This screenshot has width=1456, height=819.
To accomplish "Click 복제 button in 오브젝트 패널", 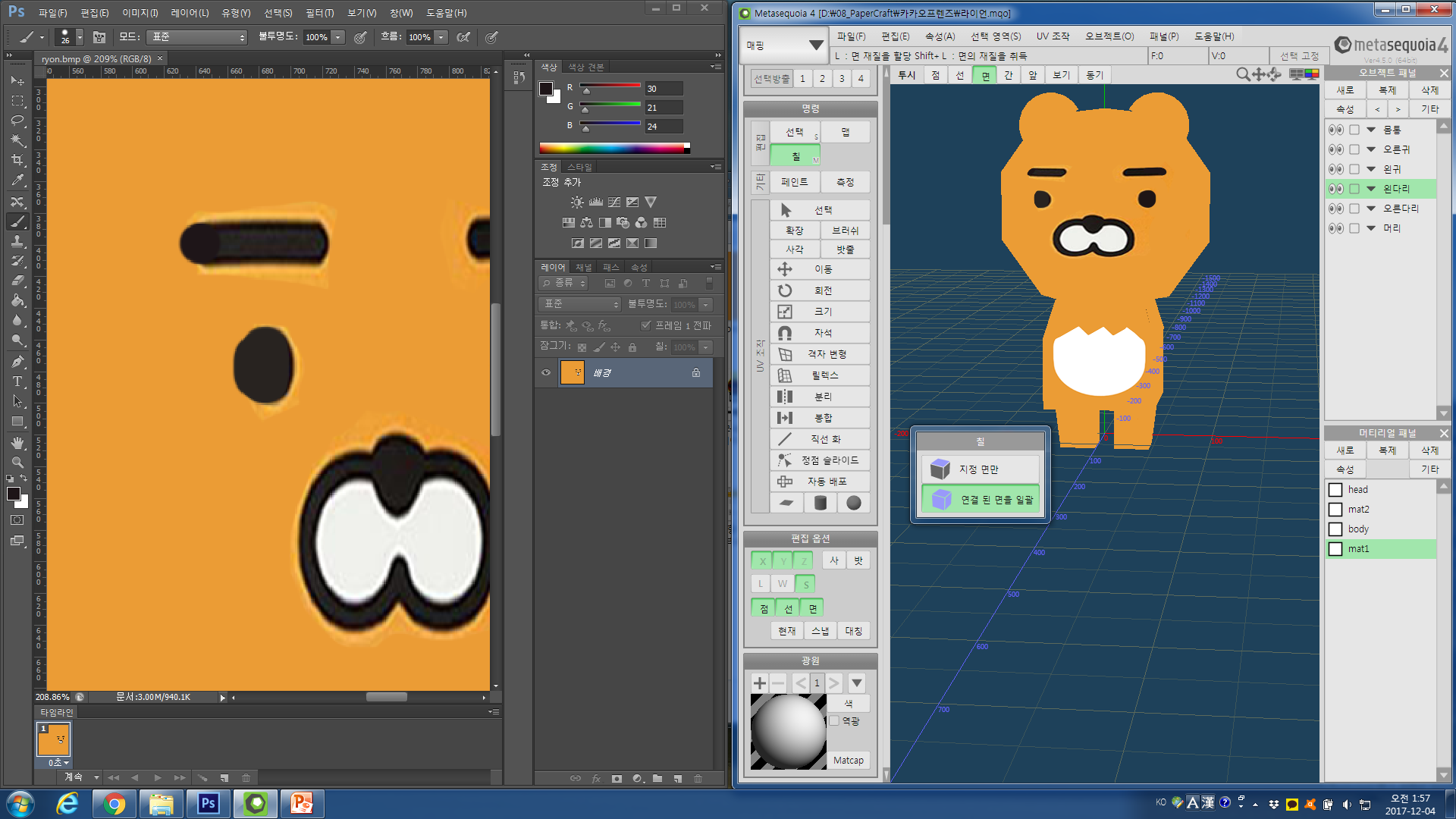I will pos(1387,90).
